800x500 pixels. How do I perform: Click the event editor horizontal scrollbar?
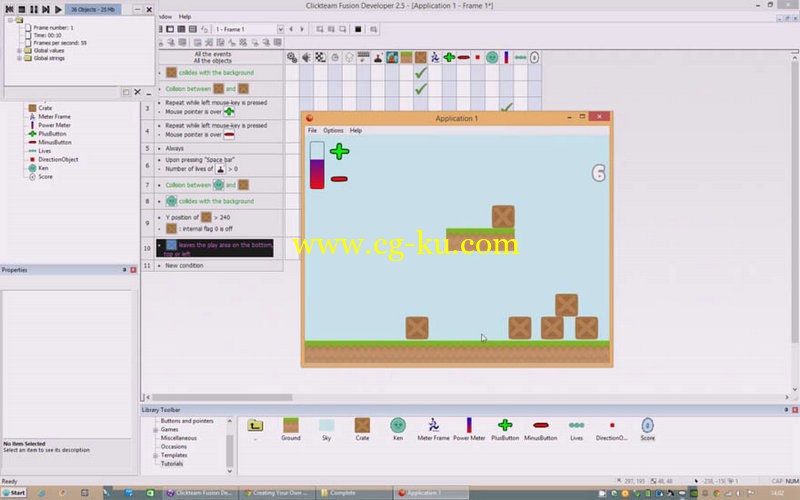[222, 397]
